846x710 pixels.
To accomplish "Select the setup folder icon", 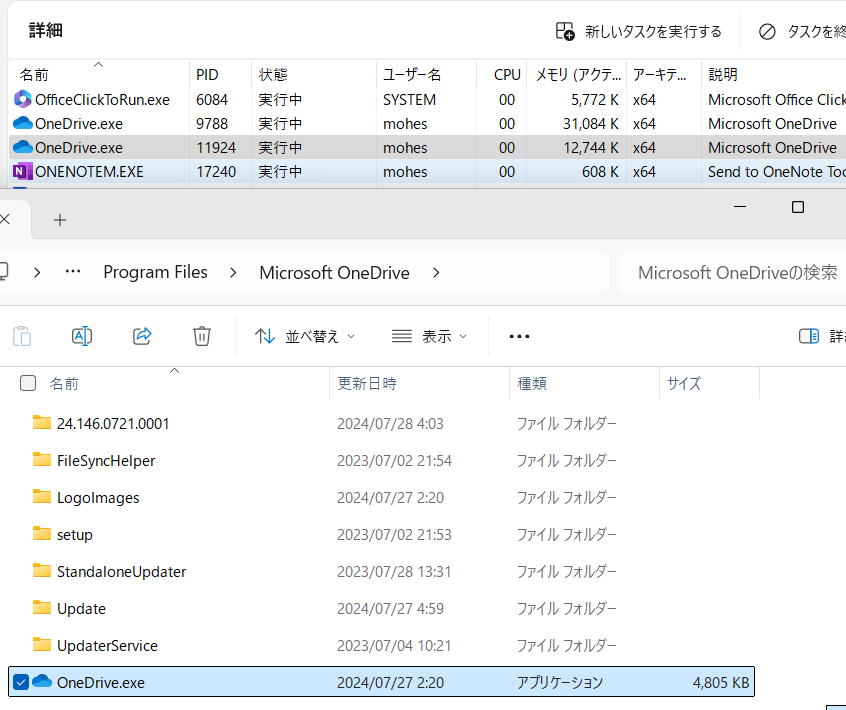I will (x=42, y=534).
